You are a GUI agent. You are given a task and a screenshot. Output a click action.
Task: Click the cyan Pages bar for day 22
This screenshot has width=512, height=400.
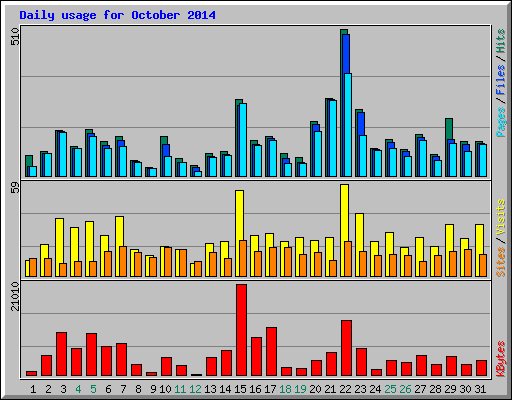(x=348, y=125)
